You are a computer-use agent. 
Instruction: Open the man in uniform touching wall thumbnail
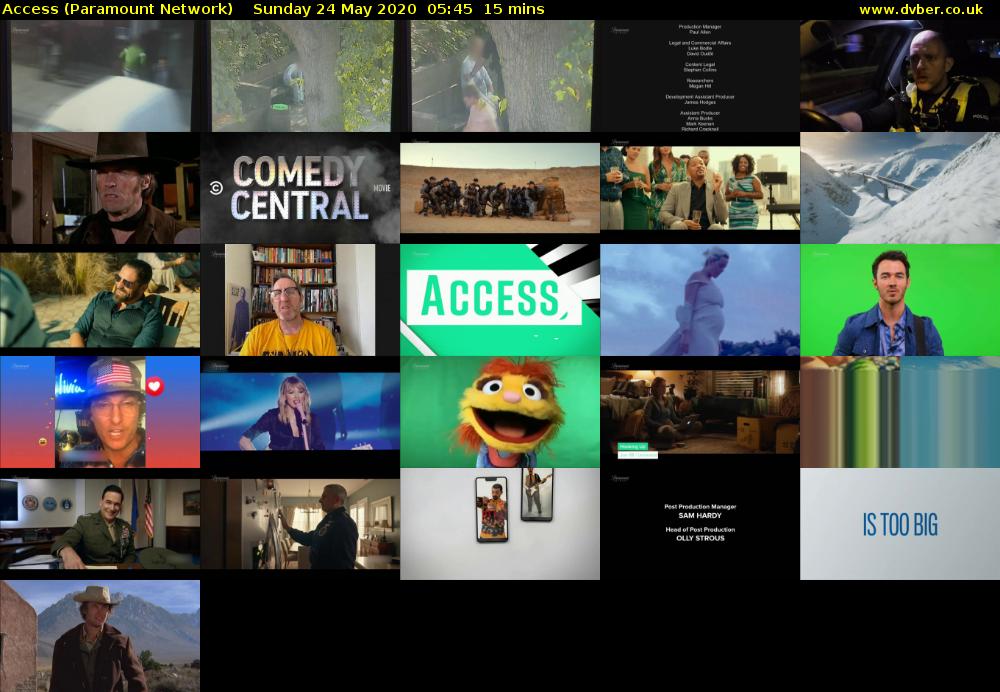[x=300, y=524]
